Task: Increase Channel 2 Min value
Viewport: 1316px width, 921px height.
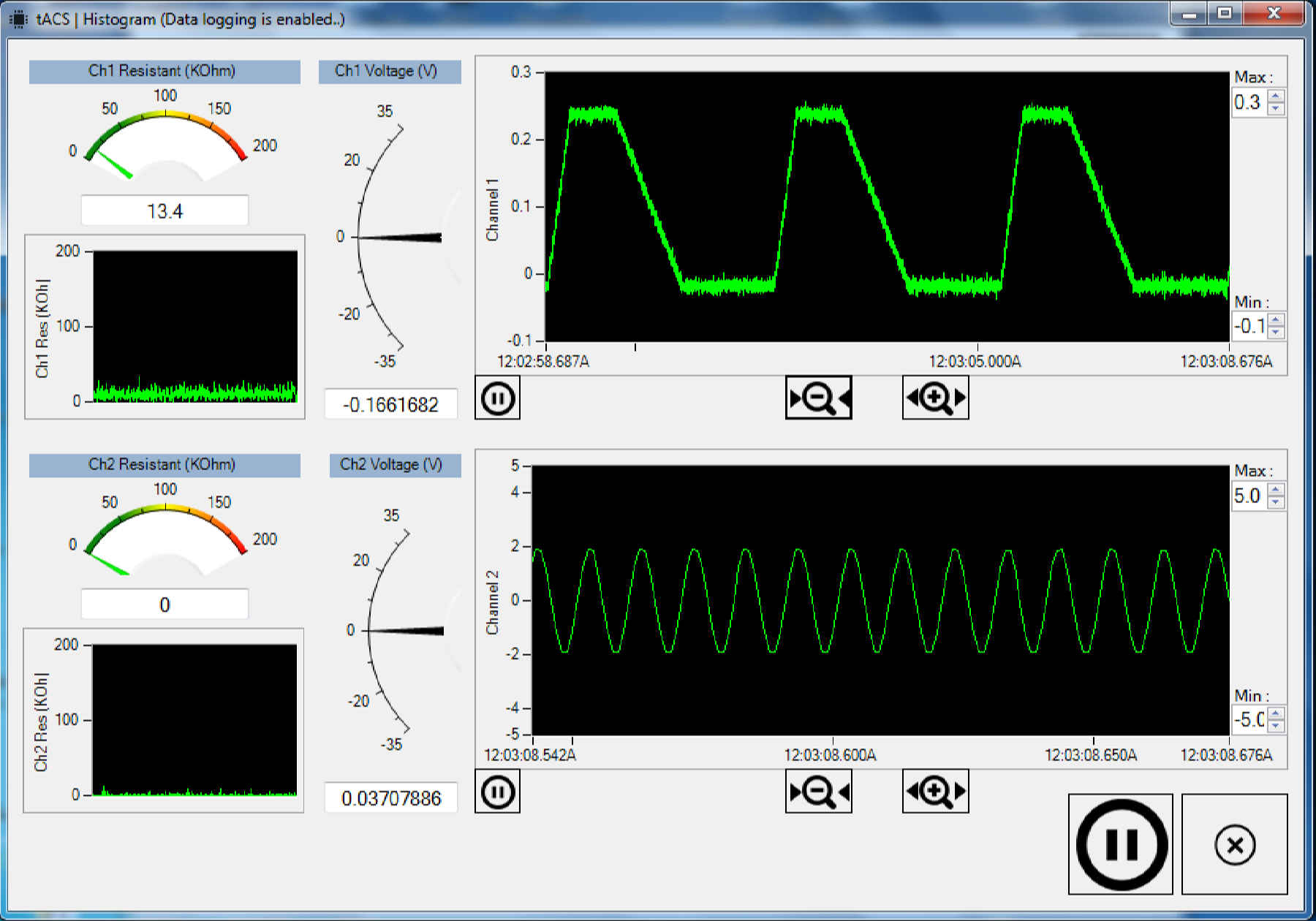Action: 1276,713
